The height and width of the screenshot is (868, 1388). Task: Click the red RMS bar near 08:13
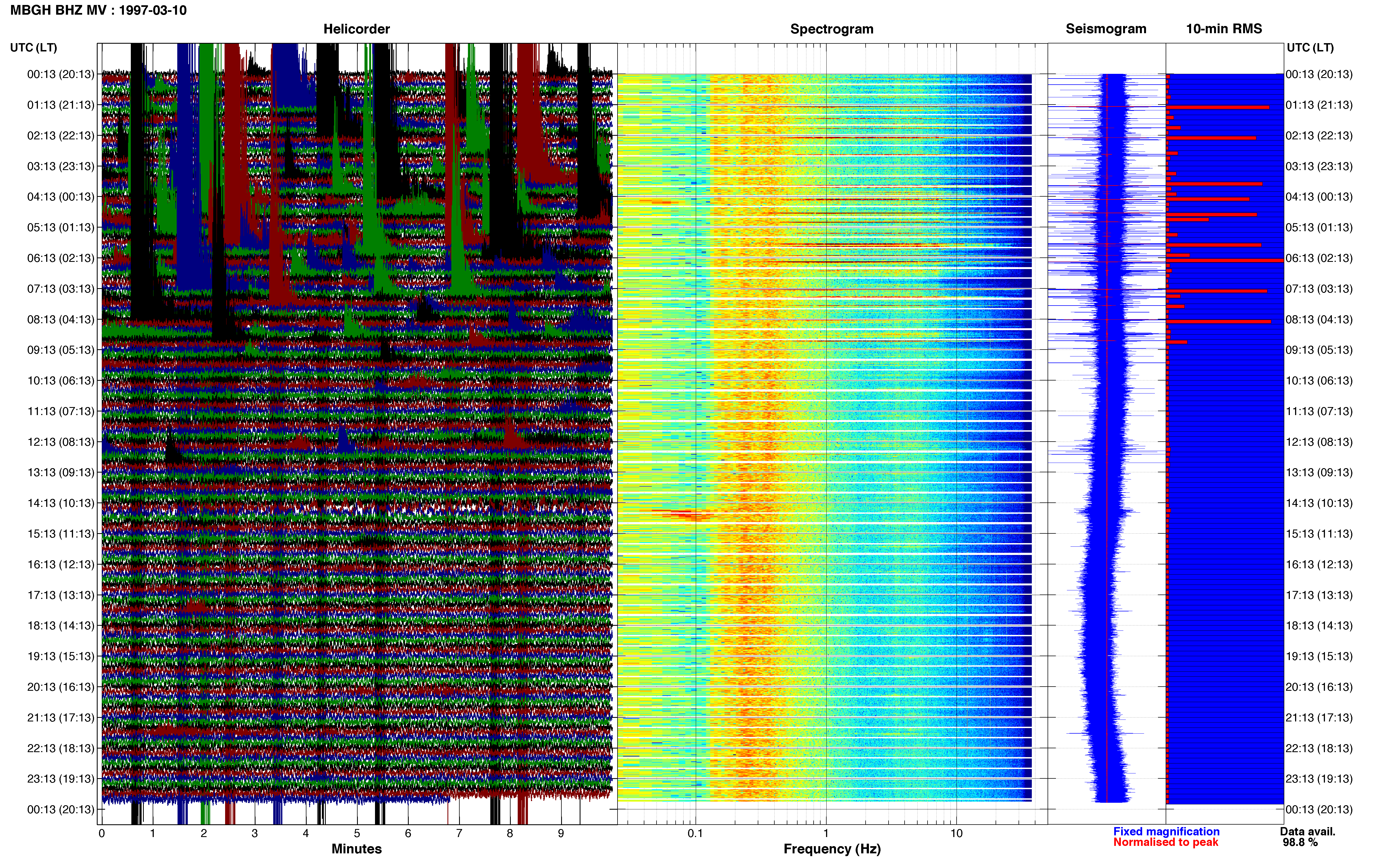click(1219, 322)
